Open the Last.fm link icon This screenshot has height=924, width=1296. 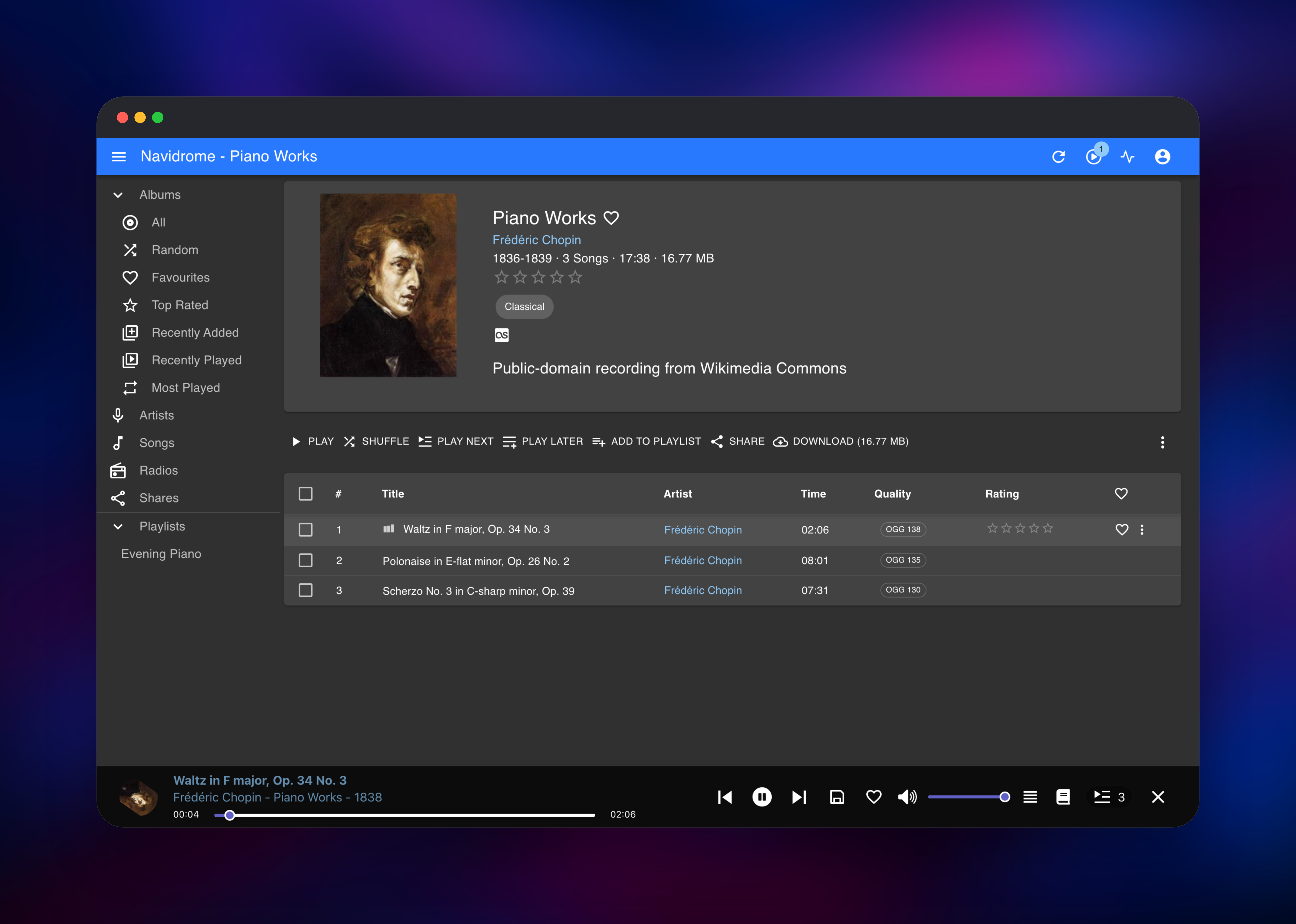coord(502,335)
